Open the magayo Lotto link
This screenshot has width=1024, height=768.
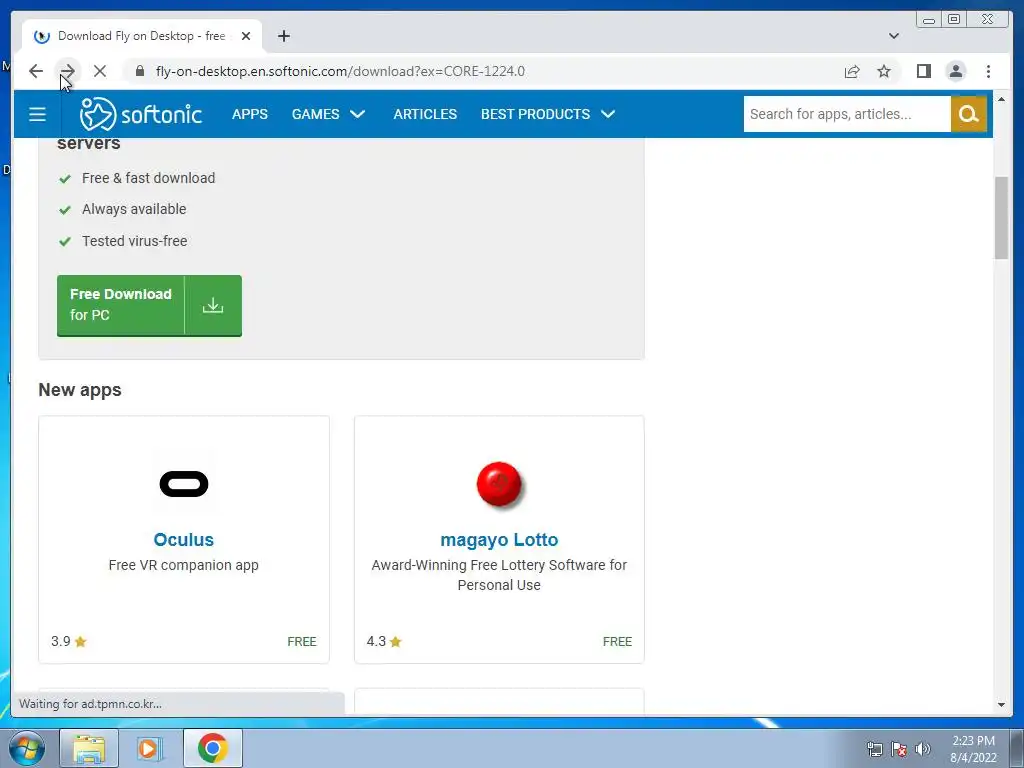(499, 539)
